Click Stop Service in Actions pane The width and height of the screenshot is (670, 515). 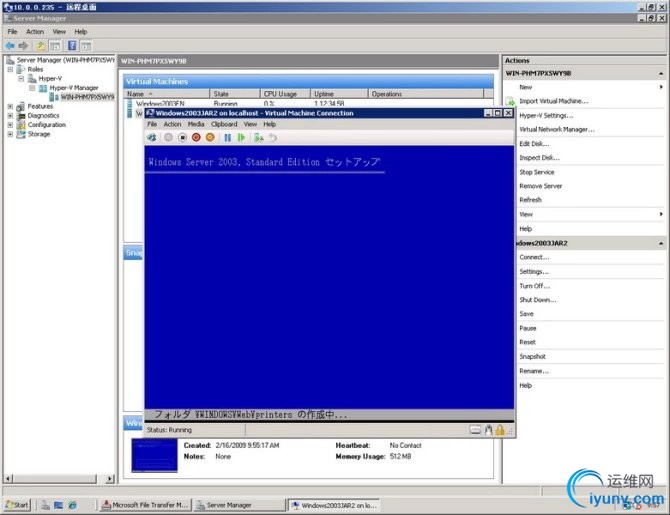pyautogui.click(x=537, y=172)
